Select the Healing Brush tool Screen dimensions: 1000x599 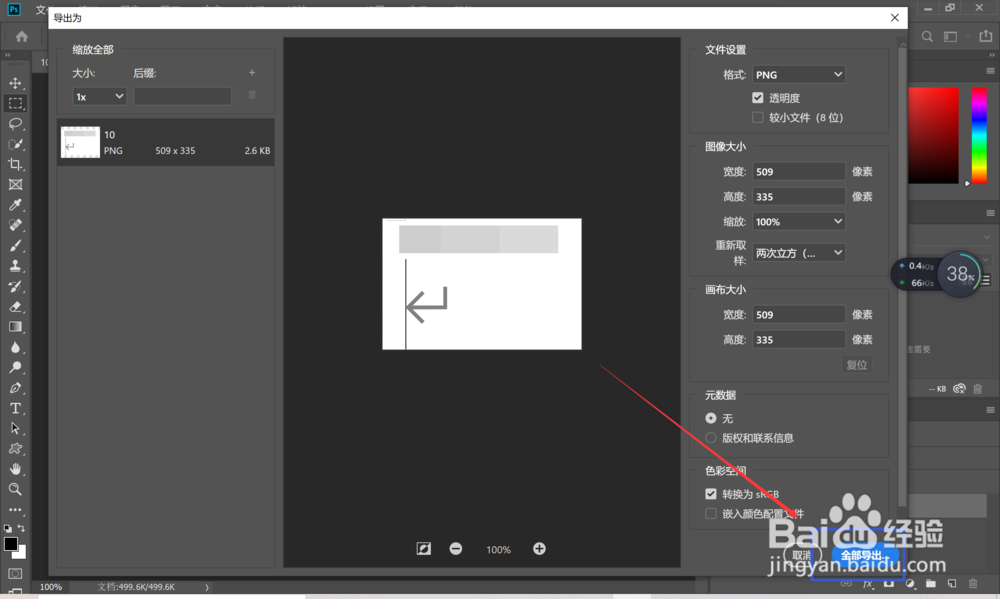[x=15, y=225]
